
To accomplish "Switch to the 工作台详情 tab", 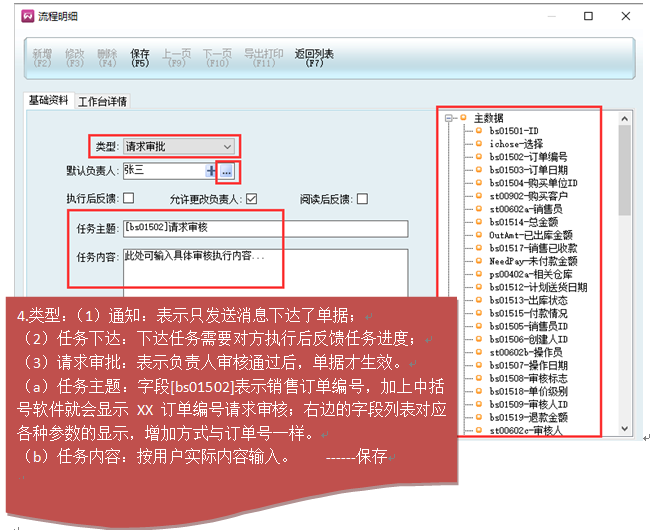I will 103,101.
